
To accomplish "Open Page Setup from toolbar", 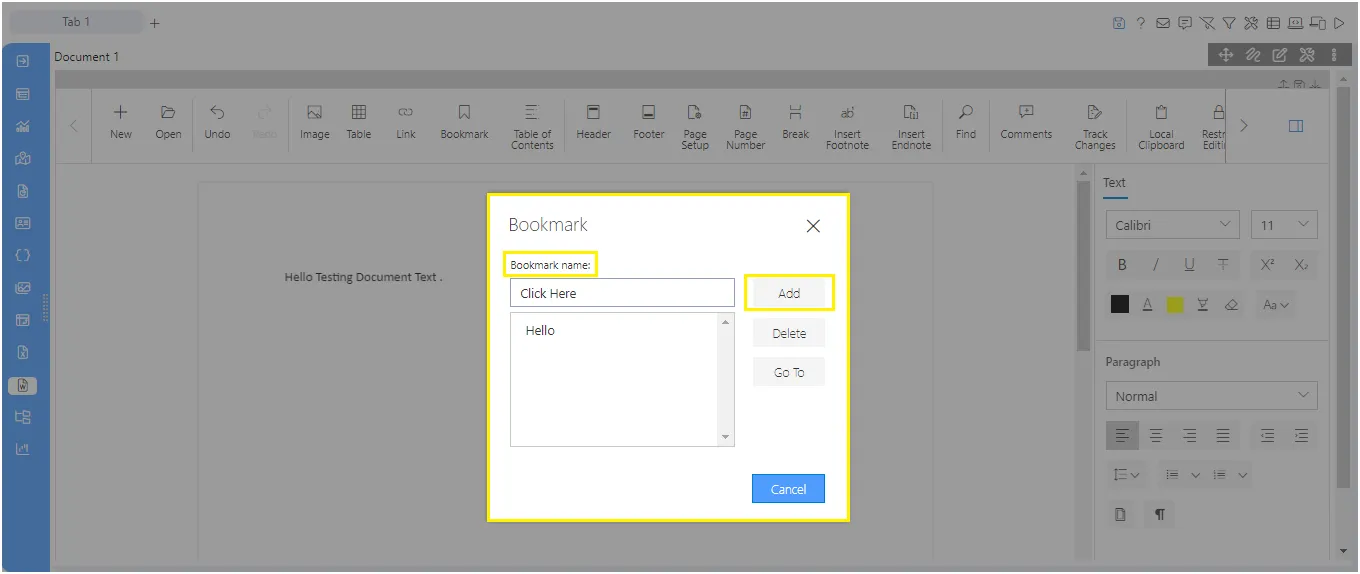I will pyautogui.click(x=695, y=126).
